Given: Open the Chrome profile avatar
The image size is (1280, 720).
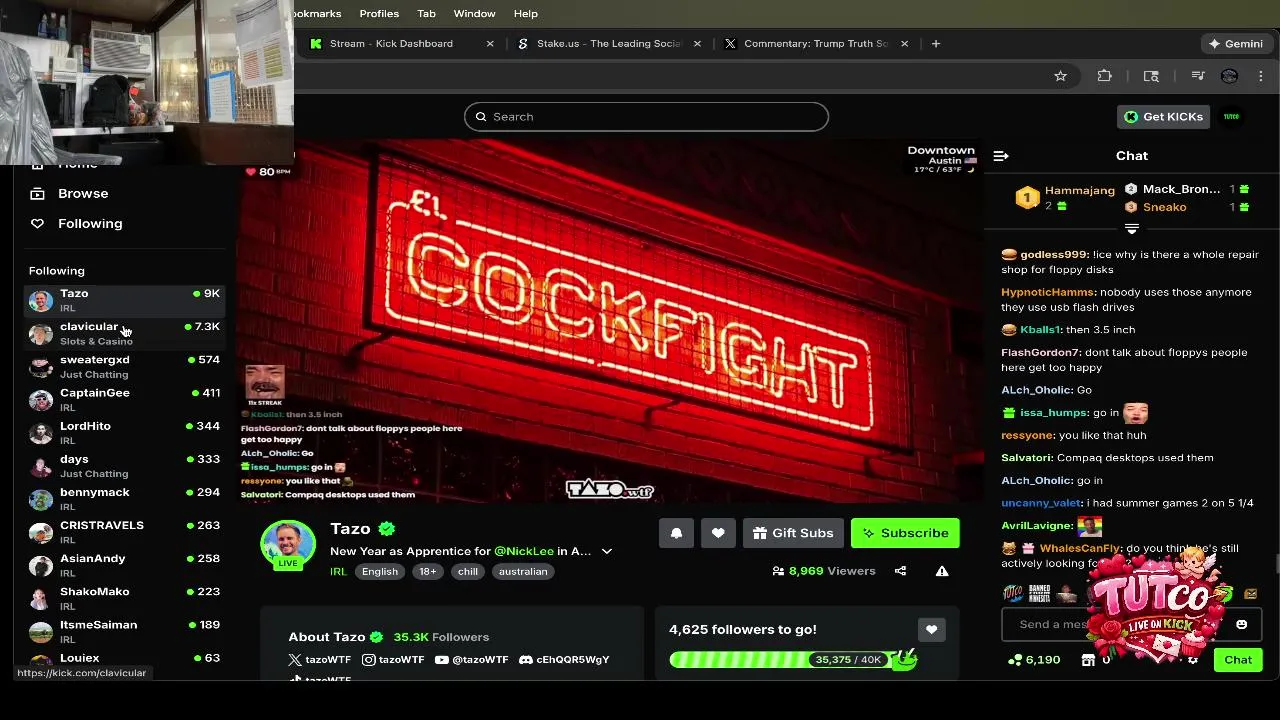Looking at the screenshot, I should [x=1230, y=76].
